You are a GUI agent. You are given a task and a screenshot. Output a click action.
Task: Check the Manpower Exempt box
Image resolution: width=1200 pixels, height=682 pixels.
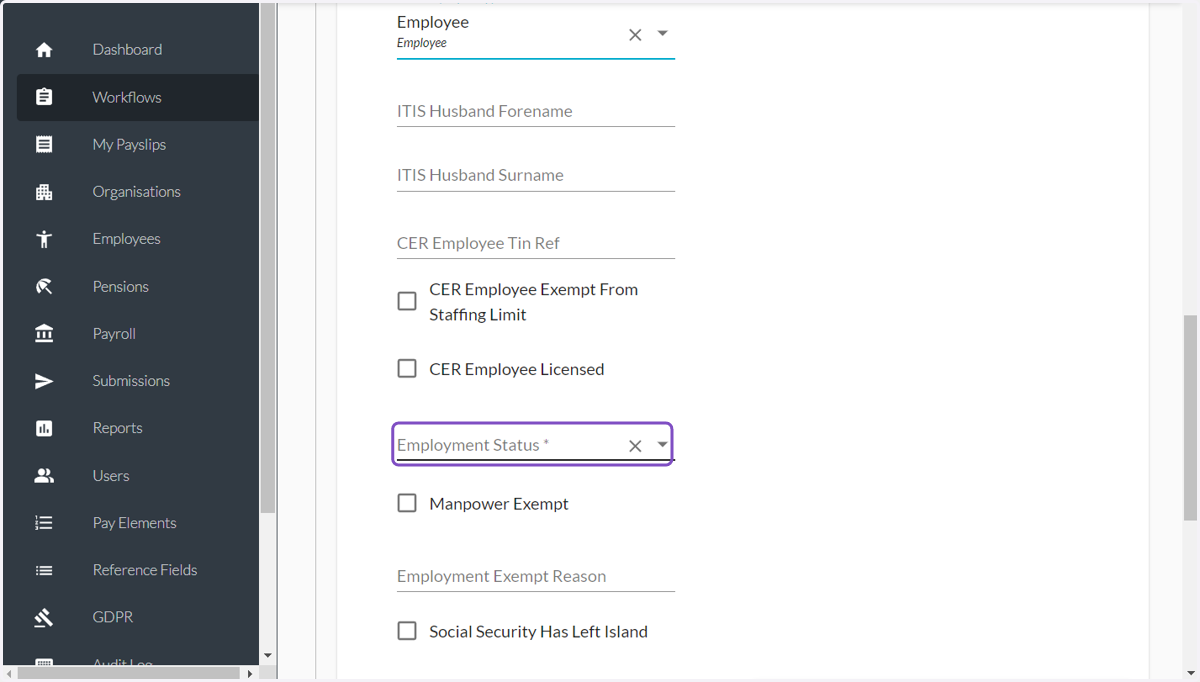[407, 503]
